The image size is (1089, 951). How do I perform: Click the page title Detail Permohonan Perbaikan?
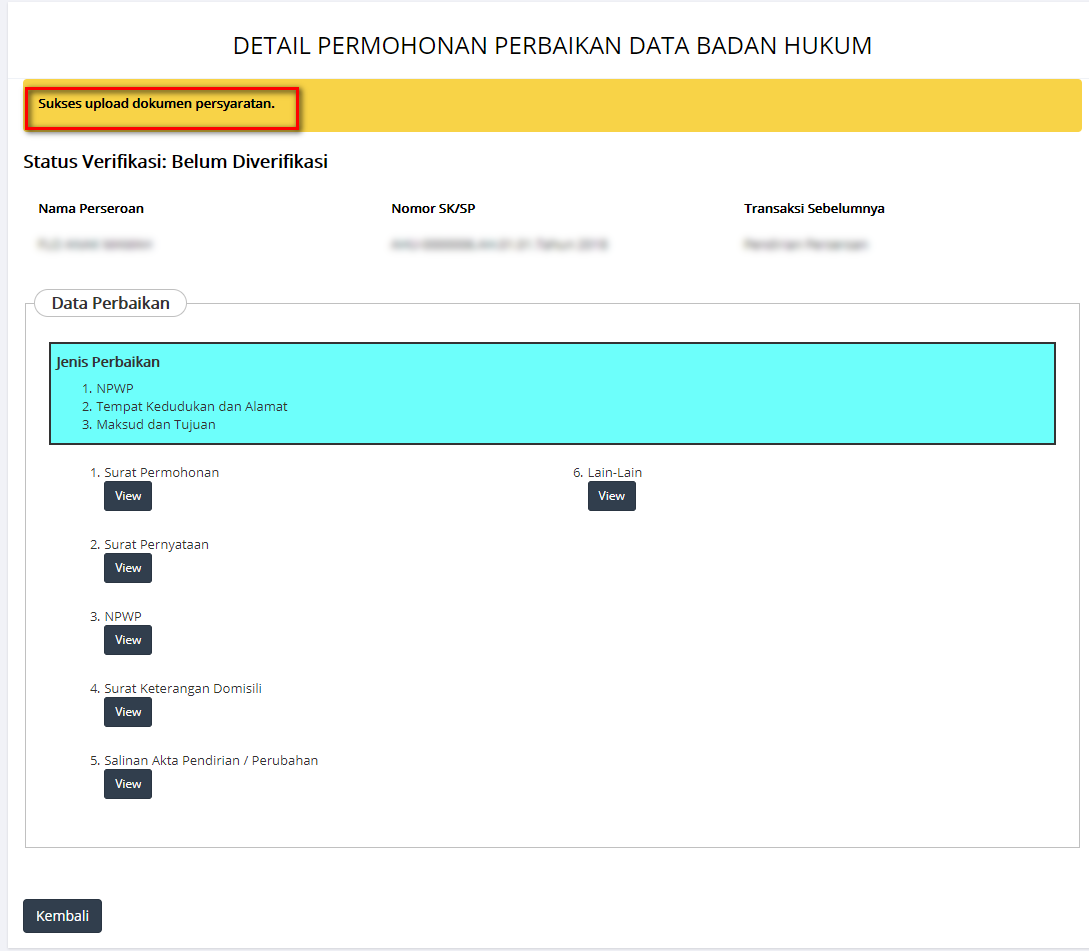pos(552,46)
